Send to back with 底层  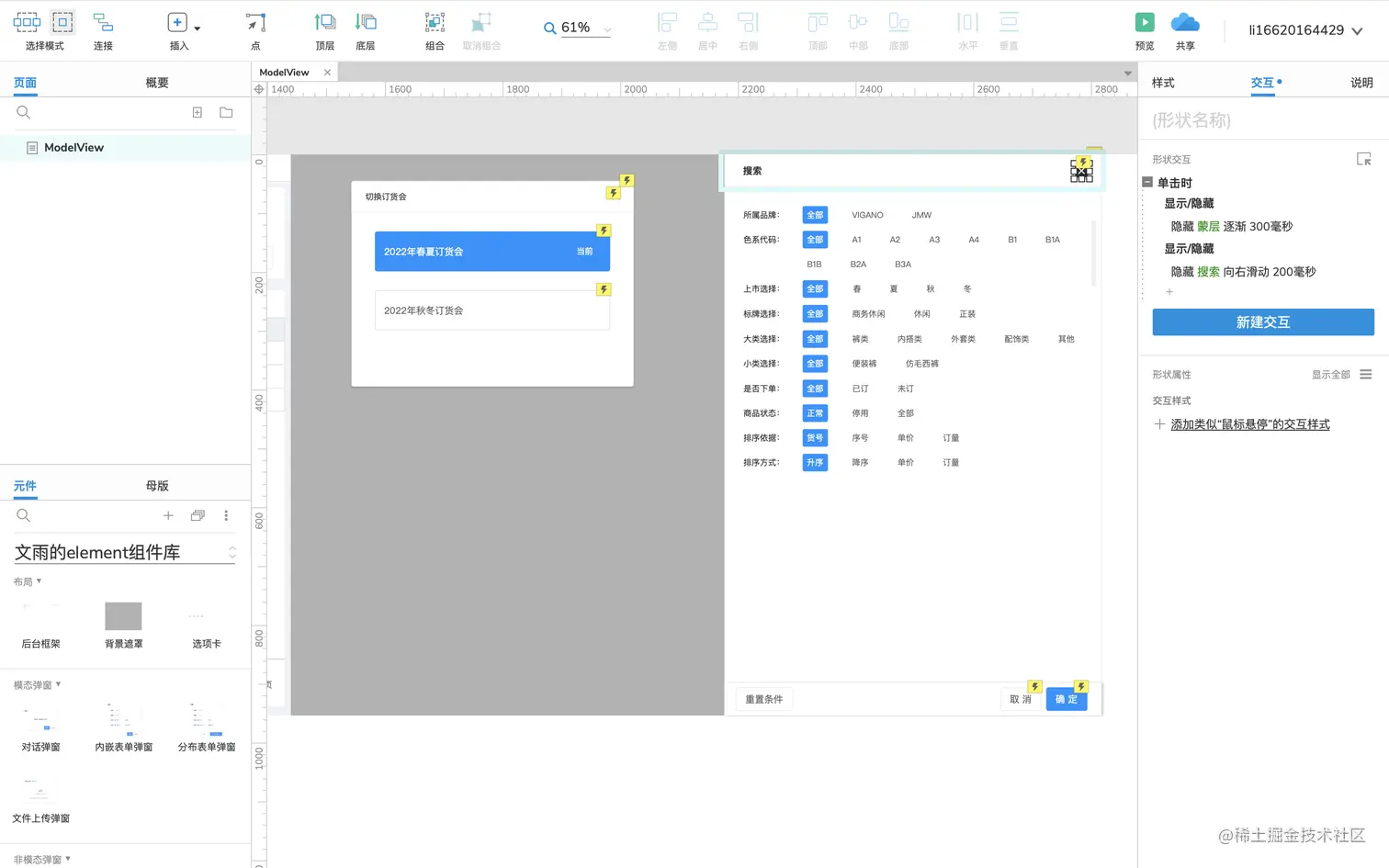pyautogui.click(x=366, y=22)
